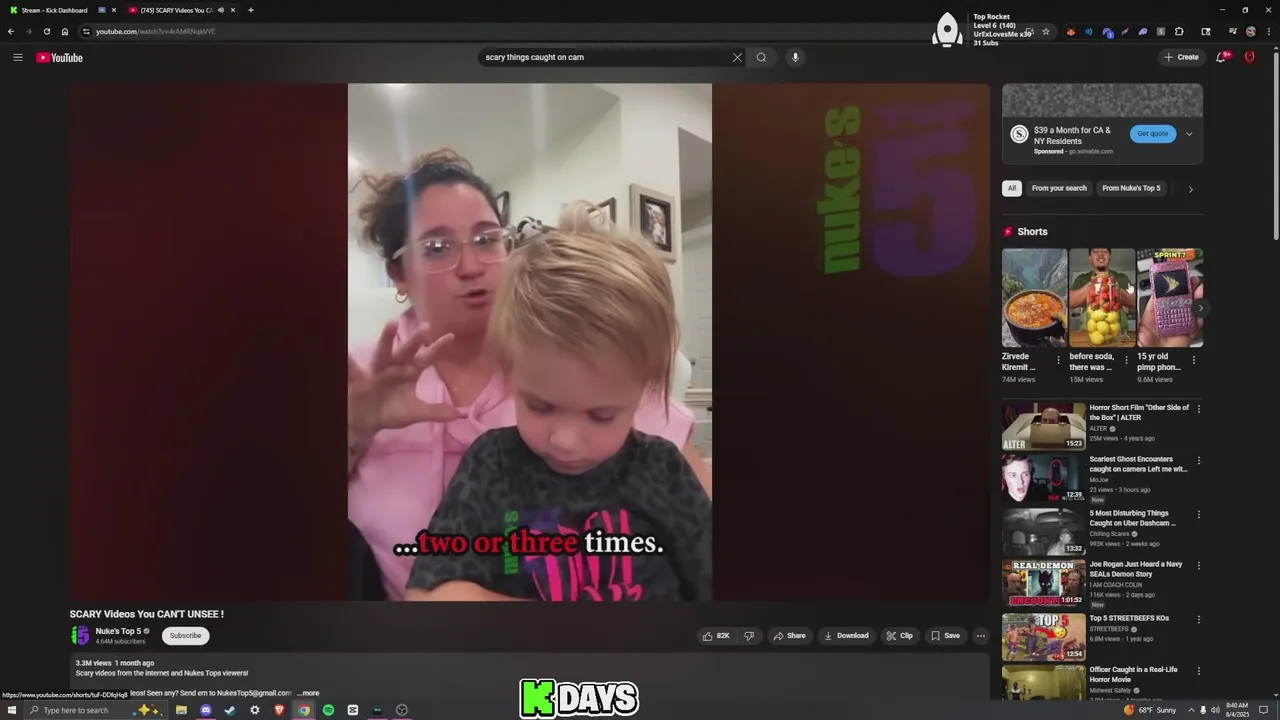This screenshot has width=1280, height=720.
Task: Show next Shorts with arrow
Action: [x=1200, y=308]
